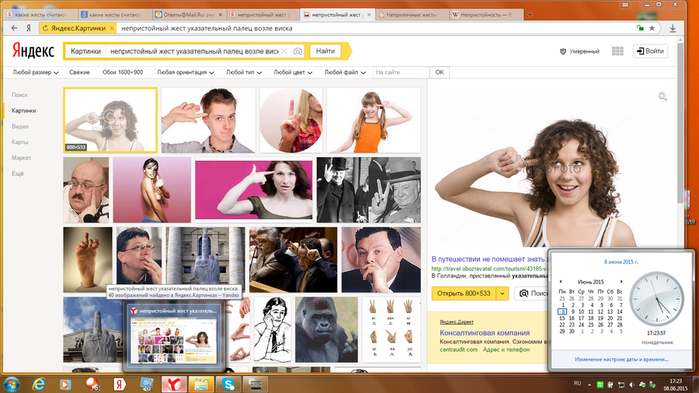The width and height of the screenshot is (699, 393).
Task: Open Windows Media Player taskbar icon
Action: [x=65, y=384]
